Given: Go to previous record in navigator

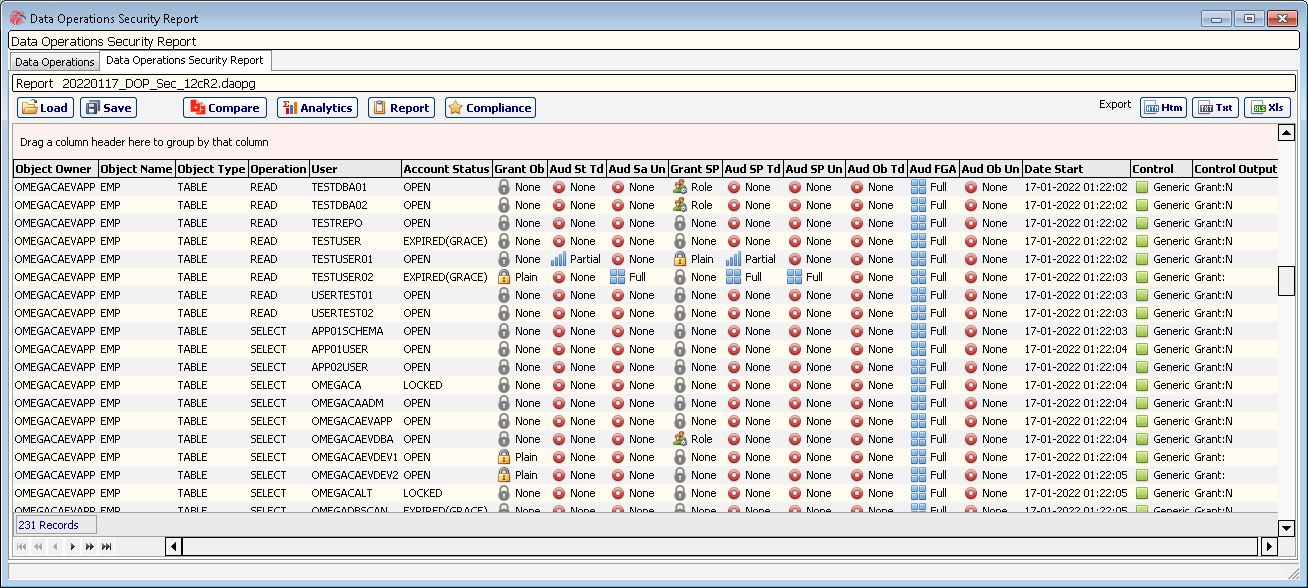Looking at the screenshot, I should 55,547.
